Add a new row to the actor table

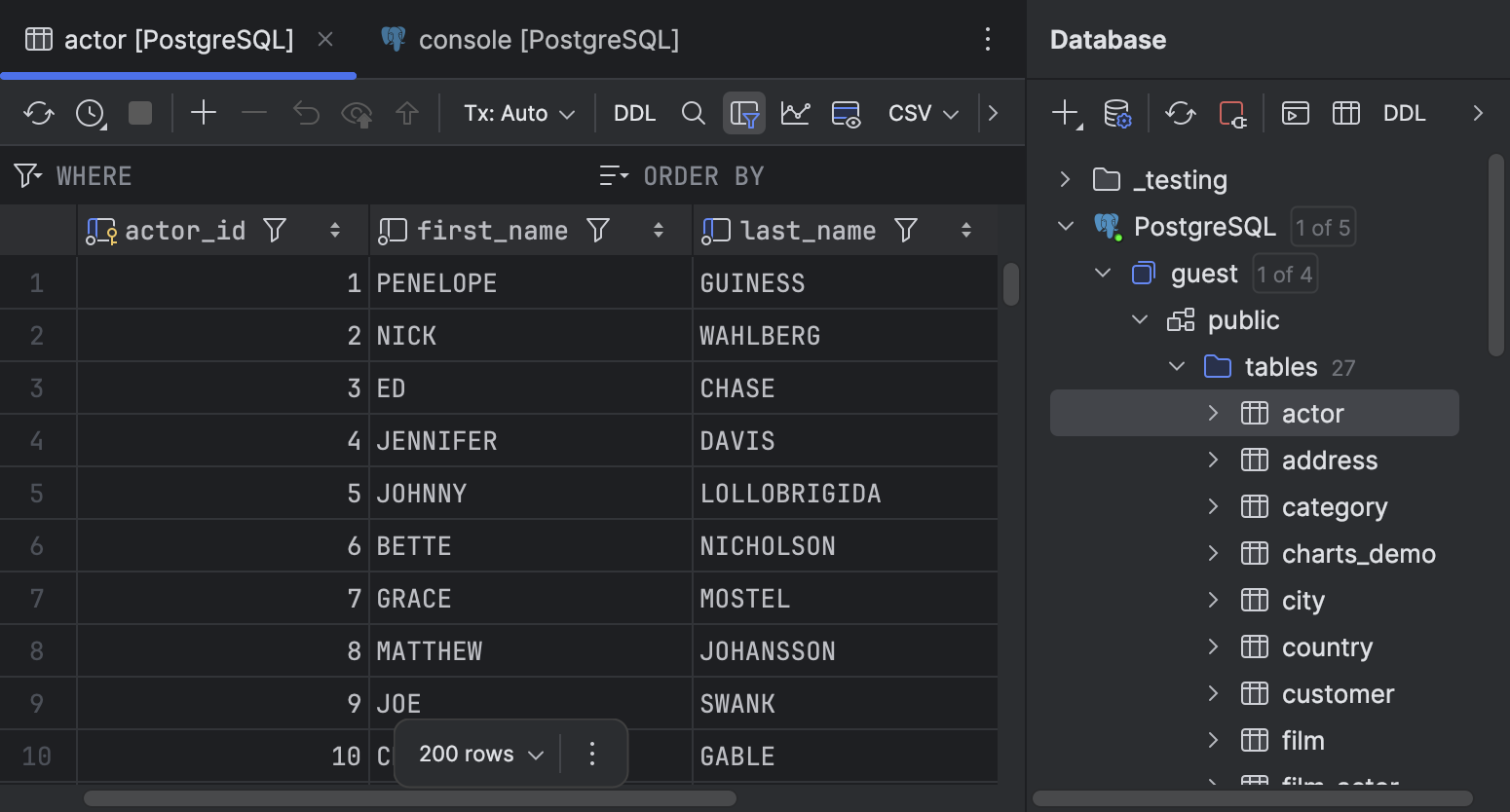tap(204, 112)
